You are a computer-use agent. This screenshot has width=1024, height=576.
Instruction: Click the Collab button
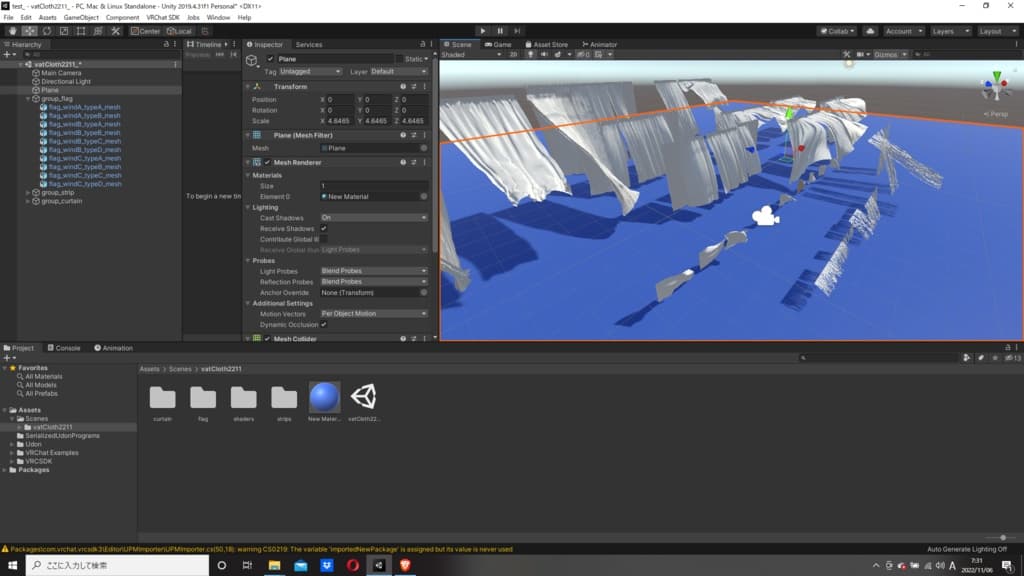pyautogui.click(x=837, y=31)
